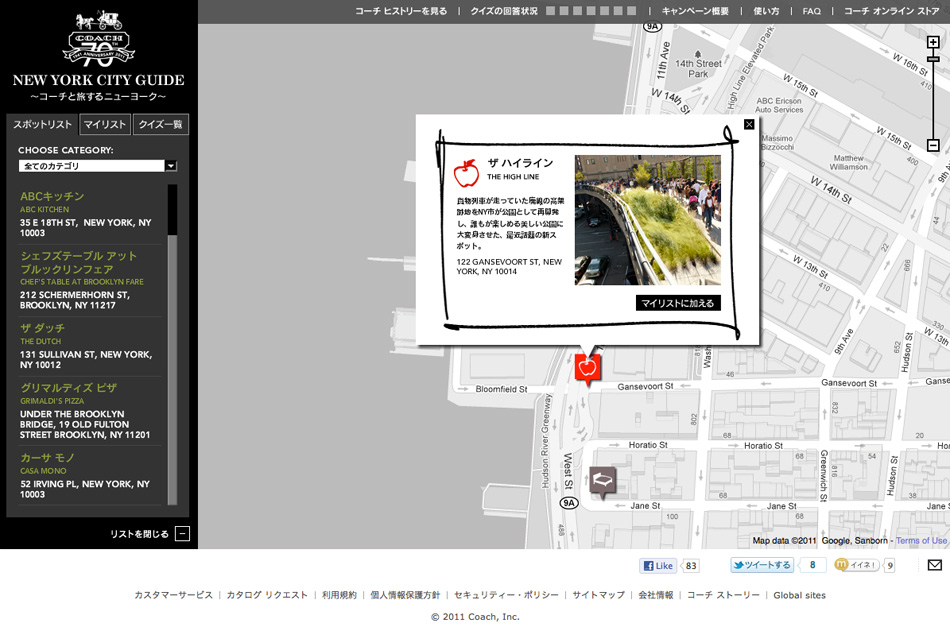Open the category dropdown 全てのカテゴリ
This screenshot has width=950, height=627.
tap(98, 166)
